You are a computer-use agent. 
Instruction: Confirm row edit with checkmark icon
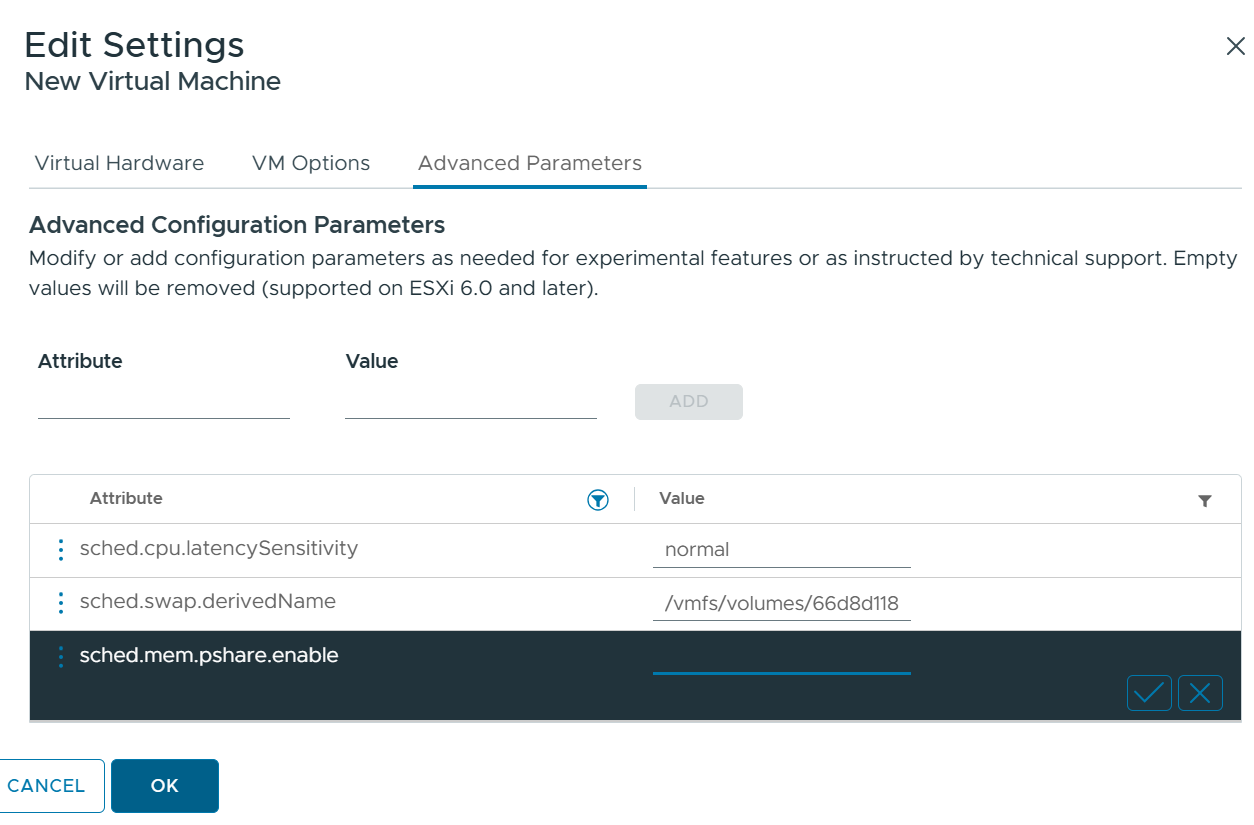coord(1149,693)
